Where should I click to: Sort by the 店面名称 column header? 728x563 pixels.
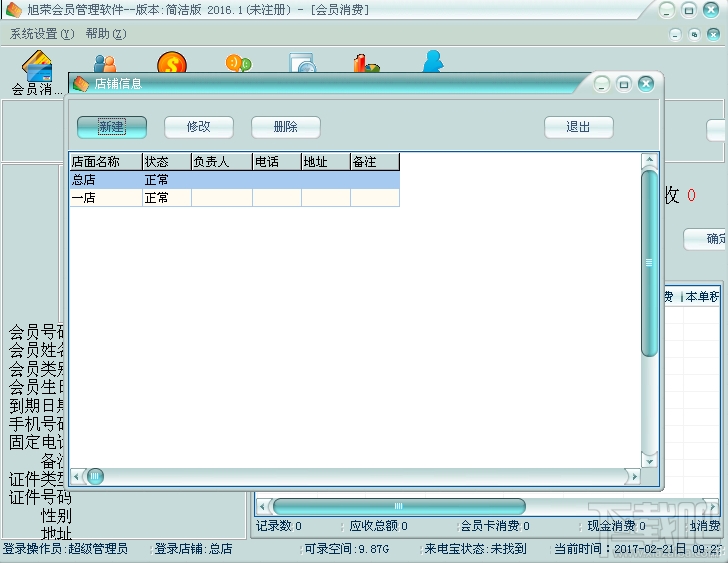pos(106,162)
